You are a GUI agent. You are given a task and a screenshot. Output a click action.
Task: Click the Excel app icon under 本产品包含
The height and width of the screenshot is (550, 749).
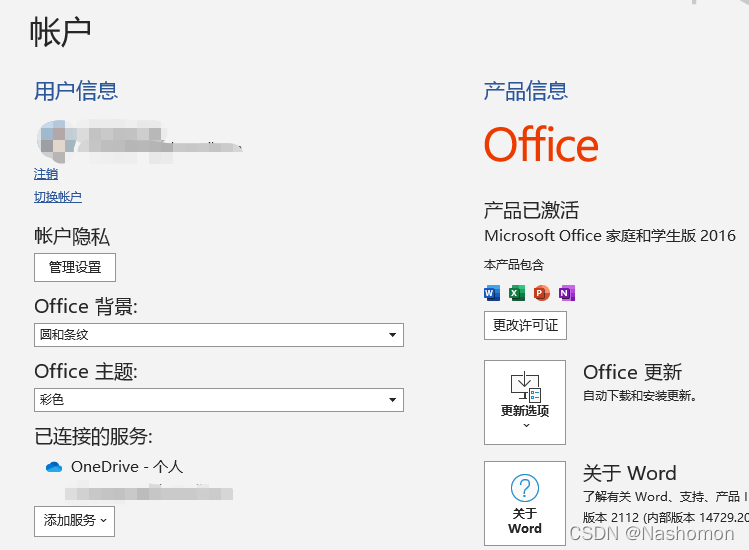pyautogui.click(x=516, y=293)
